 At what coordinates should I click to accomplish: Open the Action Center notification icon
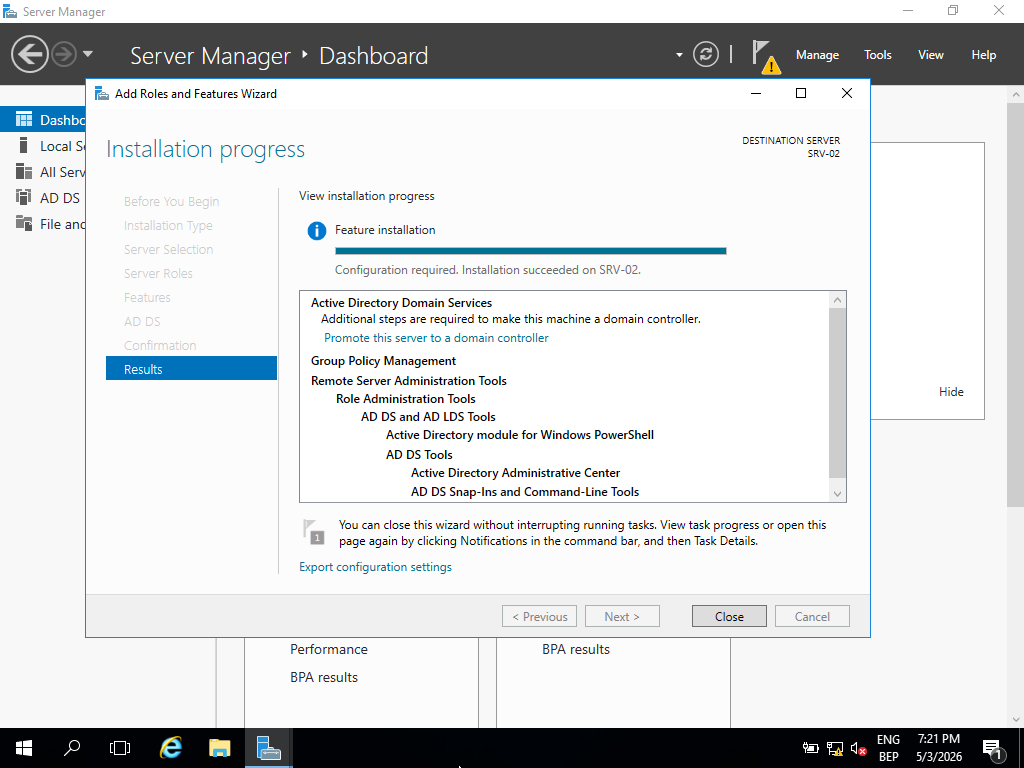[x=992, y=749]
